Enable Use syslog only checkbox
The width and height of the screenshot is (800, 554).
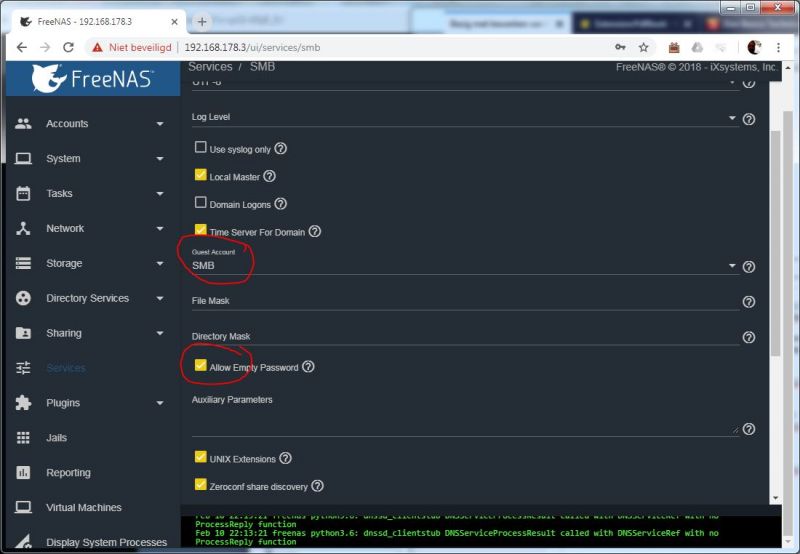pos(201,147)
